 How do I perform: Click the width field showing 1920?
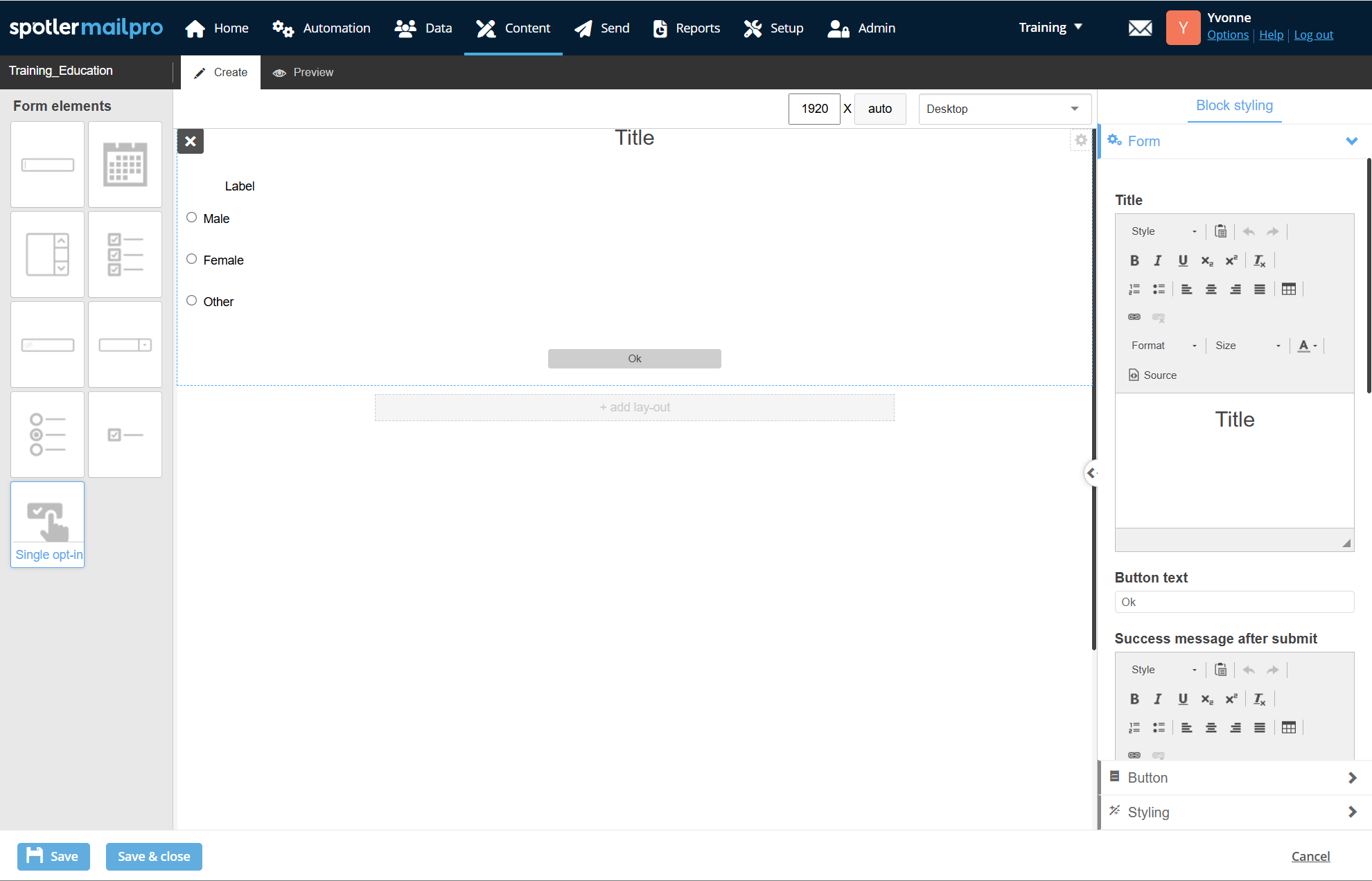click(x=814, y=109)
